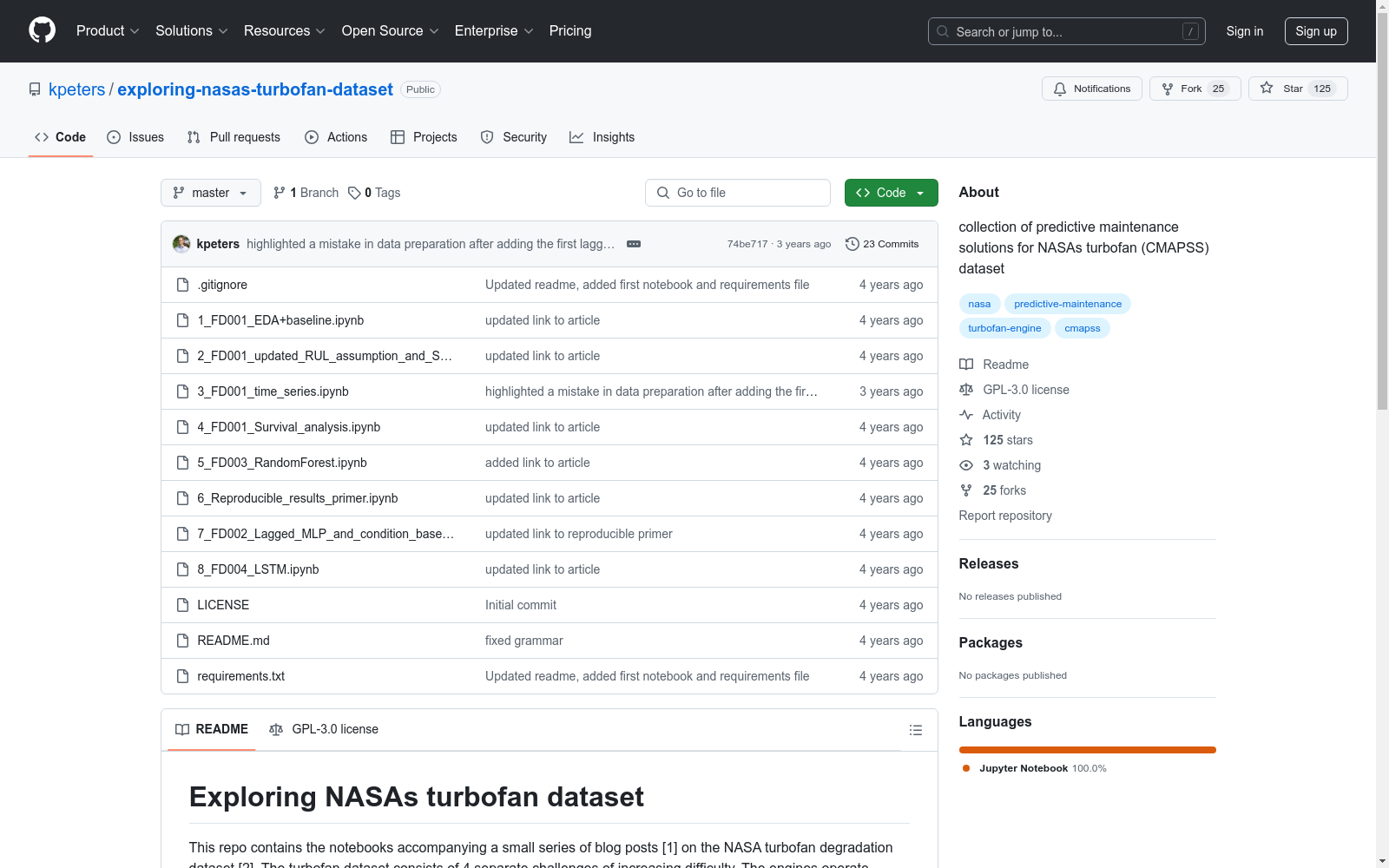Open the Resources dropdown

coord(284,30)
